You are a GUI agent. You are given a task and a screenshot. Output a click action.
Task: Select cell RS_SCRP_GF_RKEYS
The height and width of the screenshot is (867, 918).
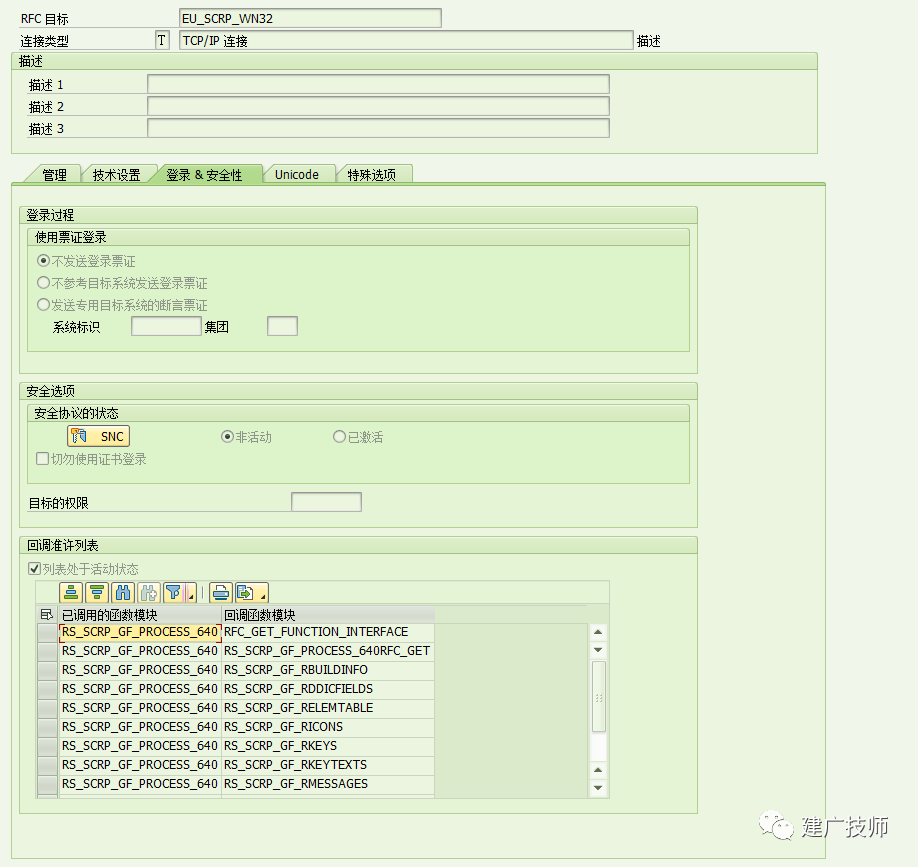point(328,746)
